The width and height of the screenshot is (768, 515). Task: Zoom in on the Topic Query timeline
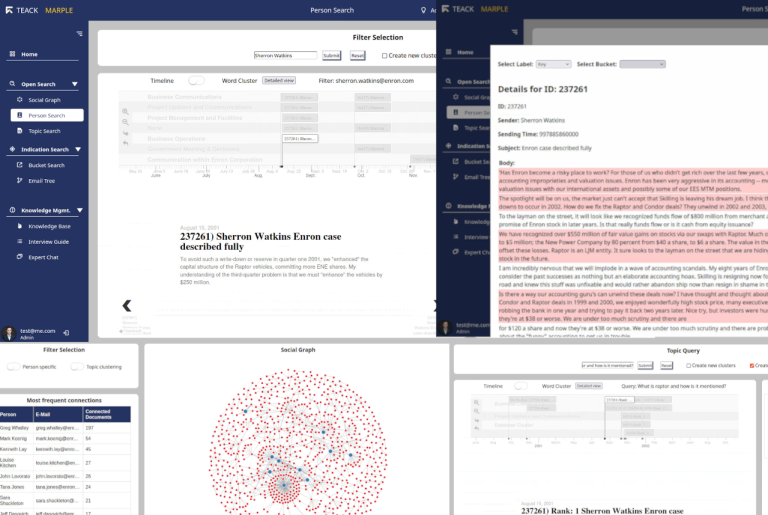pos(476,402)
